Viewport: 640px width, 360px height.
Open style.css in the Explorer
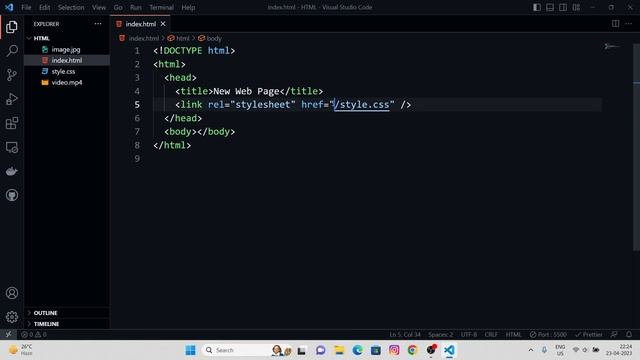63,71
